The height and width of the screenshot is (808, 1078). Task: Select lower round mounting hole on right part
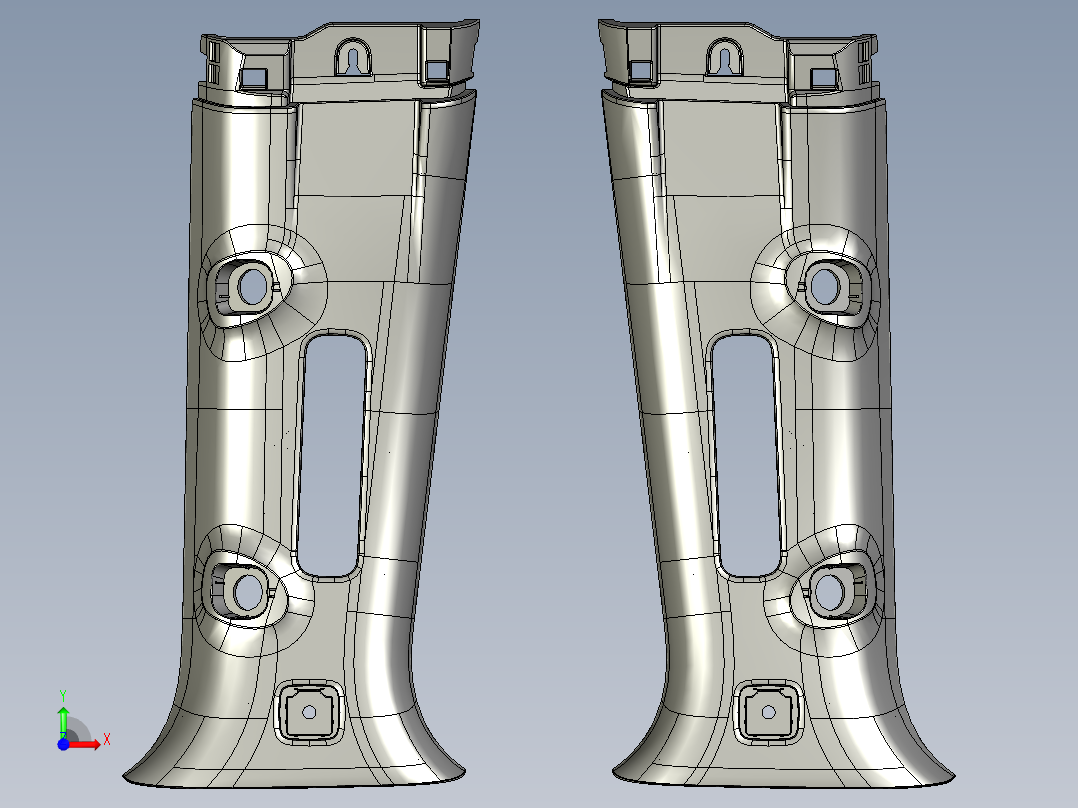pos(830,592)
